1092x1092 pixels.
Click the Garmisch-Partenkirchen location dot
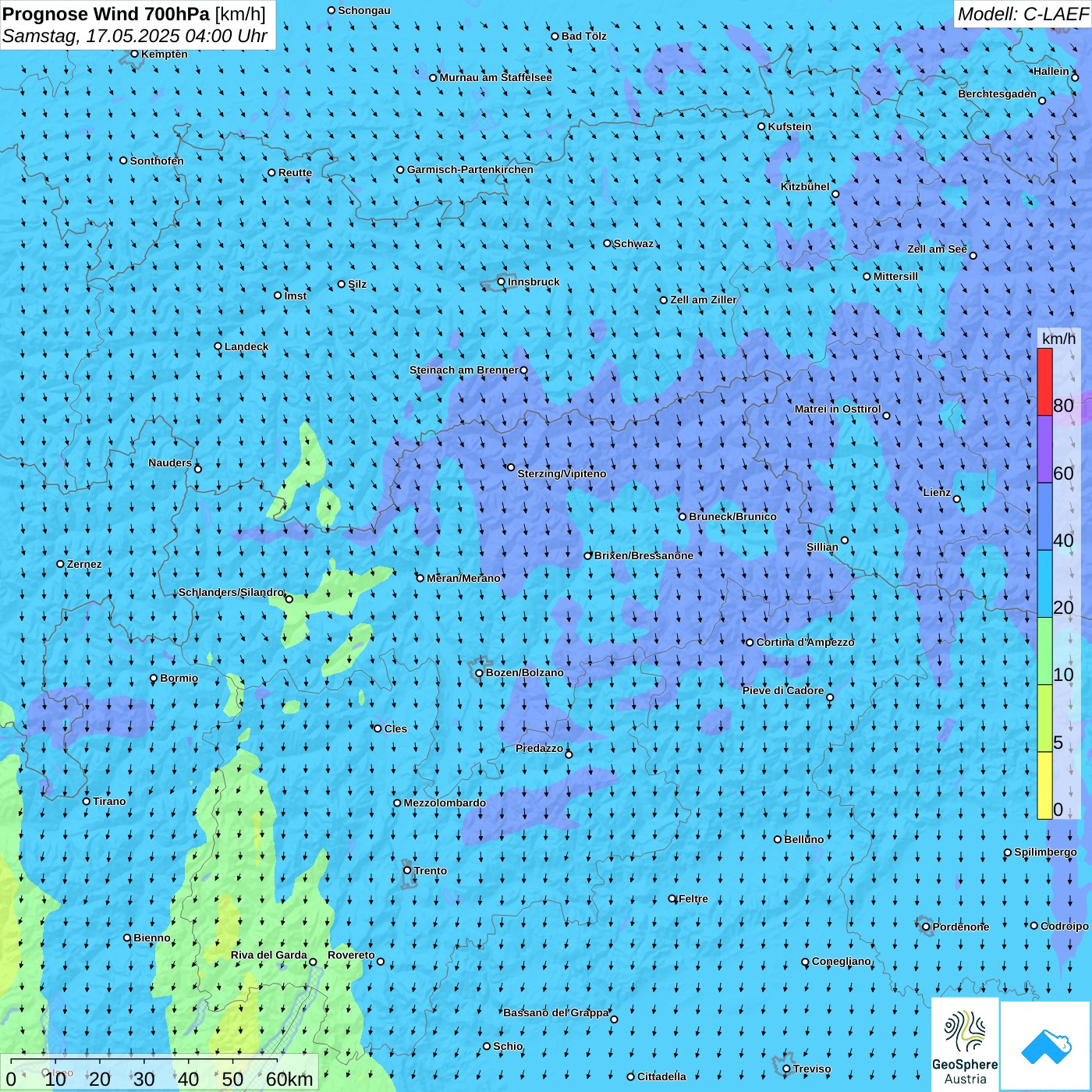coord(401,170)
